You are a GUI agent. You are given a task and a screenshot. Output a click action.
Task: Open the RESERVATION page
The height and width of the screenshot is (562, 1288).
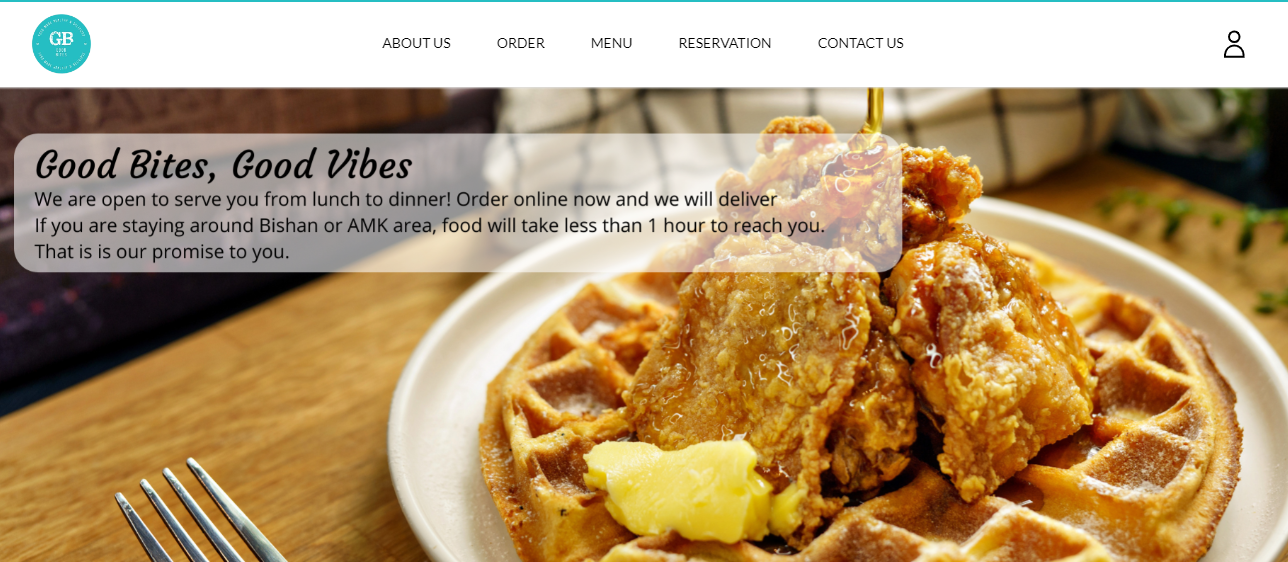pyautogui.click(x=725, y=43)
